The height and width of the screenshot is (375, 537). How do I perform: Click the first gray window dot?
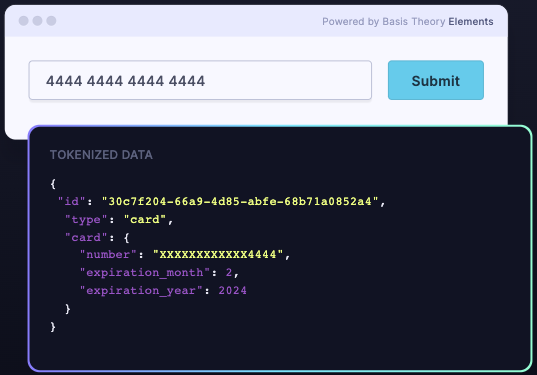click(23, 21)
